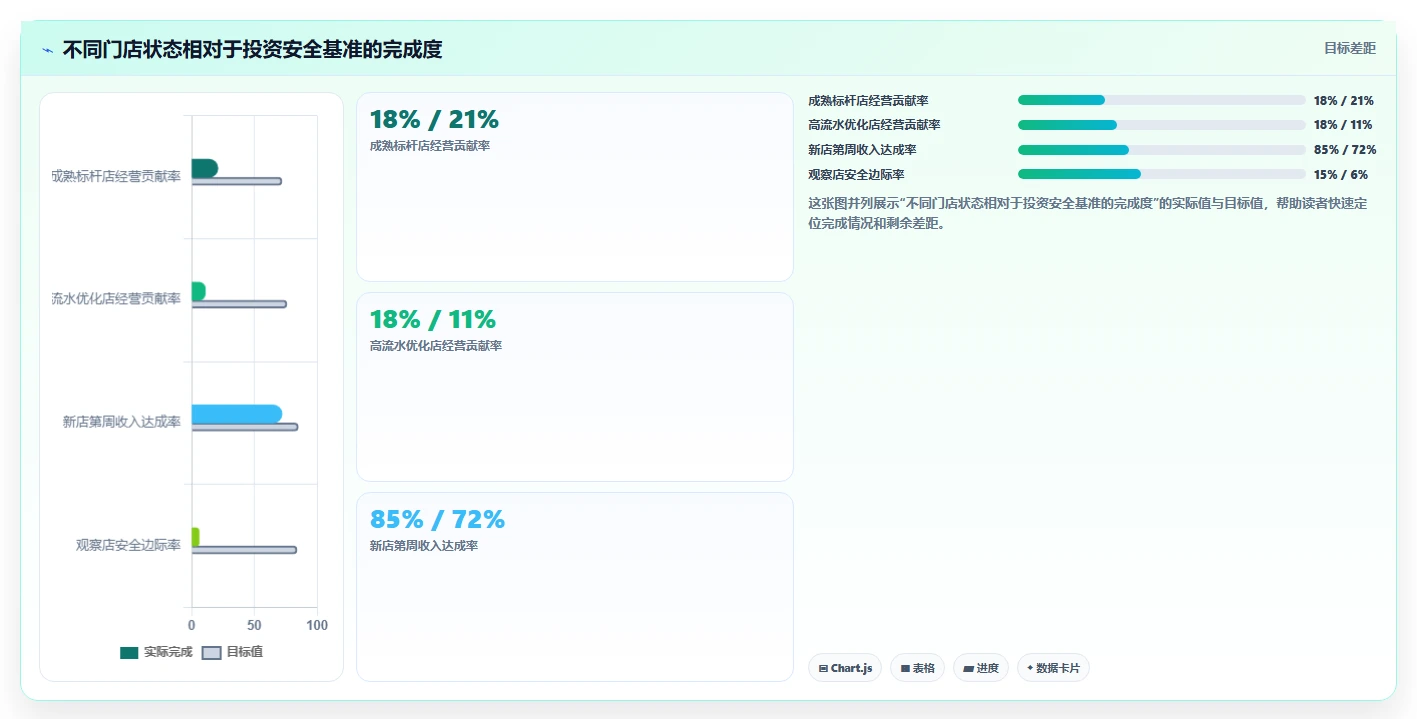Click the 成熟标杆店经营贡献率 progress bar
Viewport: 1417px width, 719px height.
point(1162,100)
